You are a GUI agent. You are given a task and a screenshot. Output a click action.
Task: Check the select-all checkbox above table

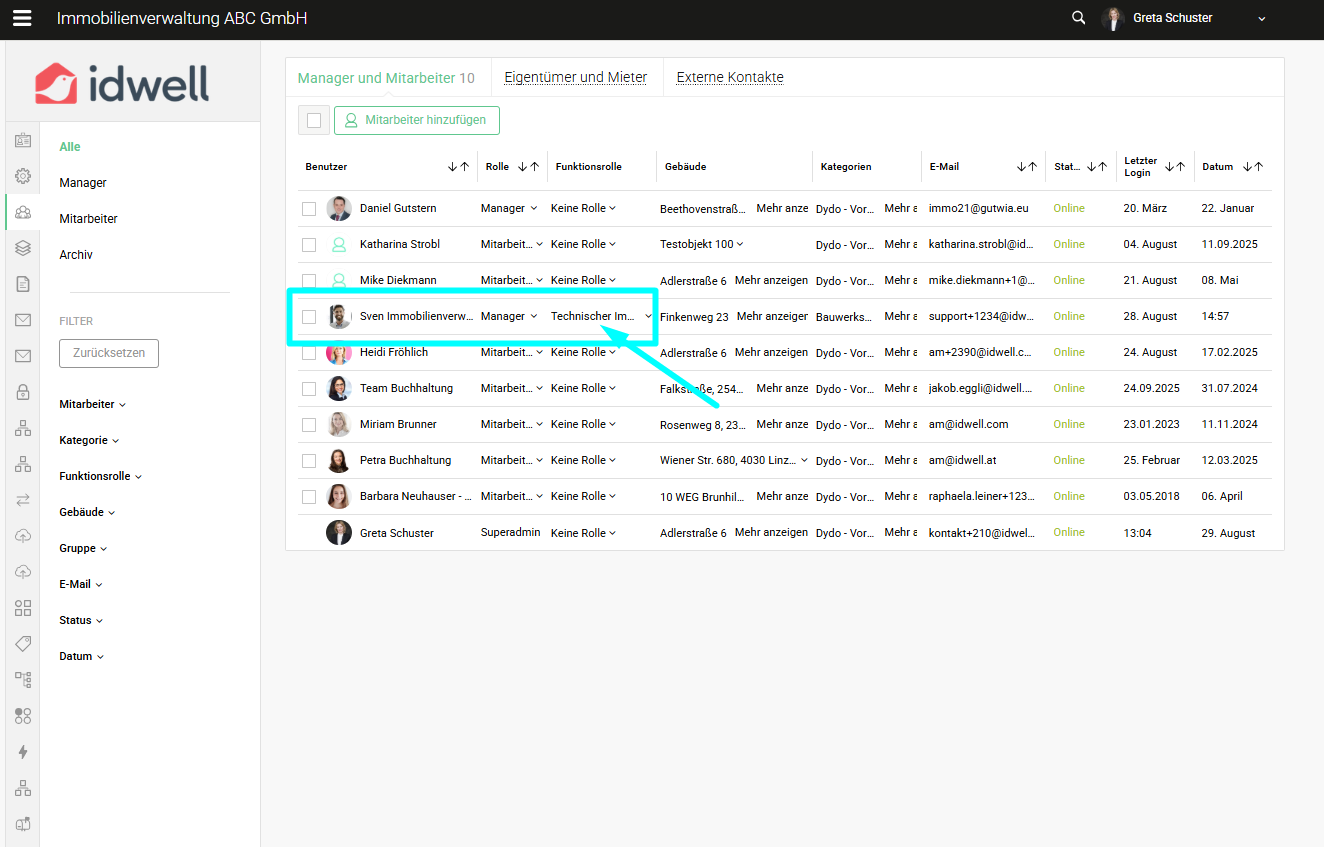pyautogui.click(x=314, y=120)
